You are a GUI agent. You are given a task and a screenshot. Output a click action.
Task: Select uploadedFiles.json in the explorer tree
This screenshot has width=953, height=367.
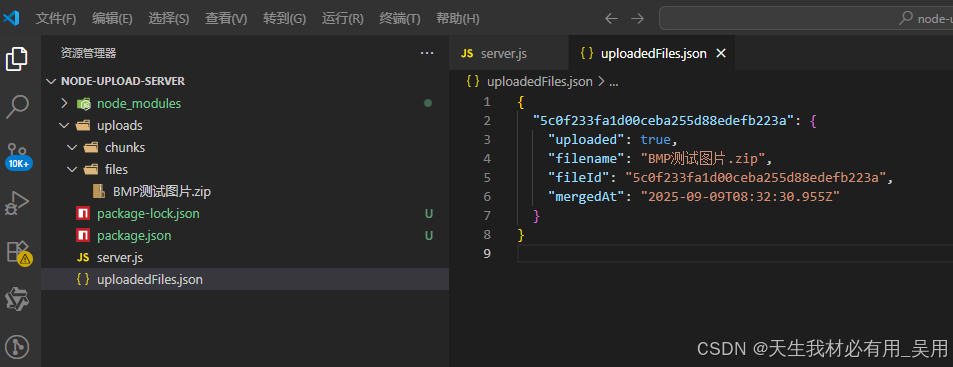[x=245, y=280]
